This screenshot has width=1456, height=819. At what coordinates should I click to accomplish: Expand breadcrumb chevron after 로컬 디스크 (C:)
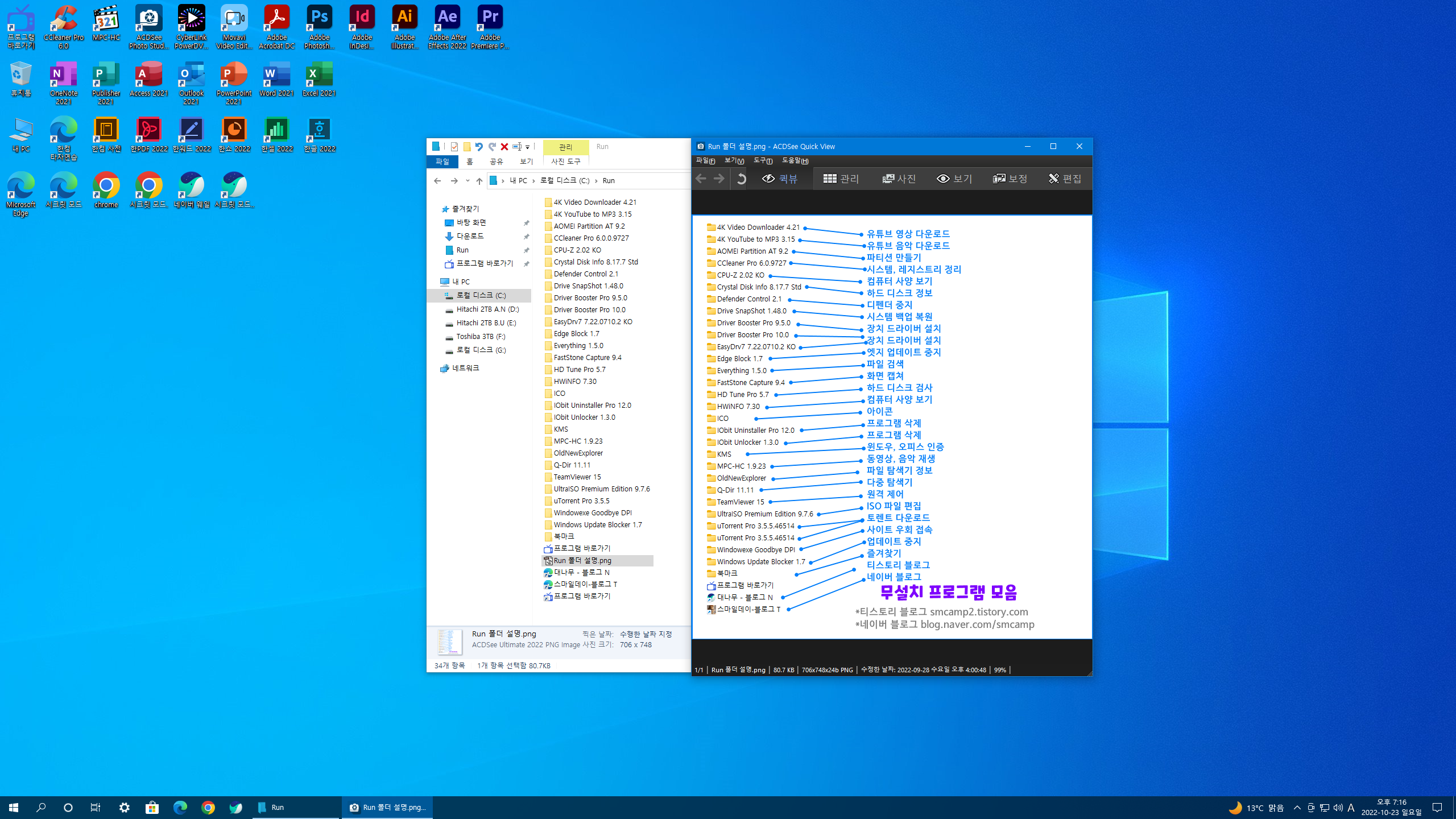[x=596, y=181]
